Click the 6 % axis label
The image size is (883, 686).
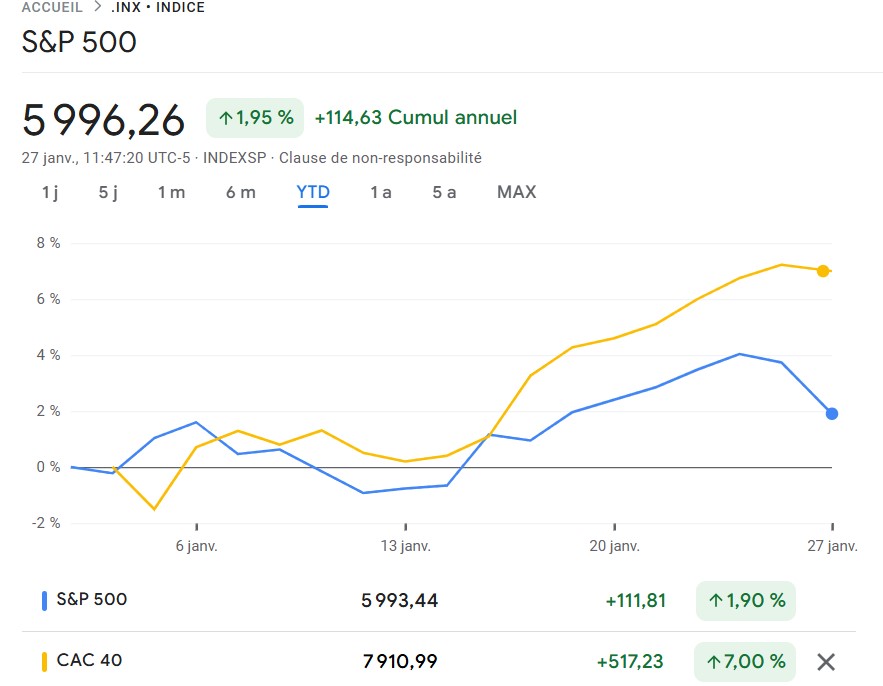(48, 299)
